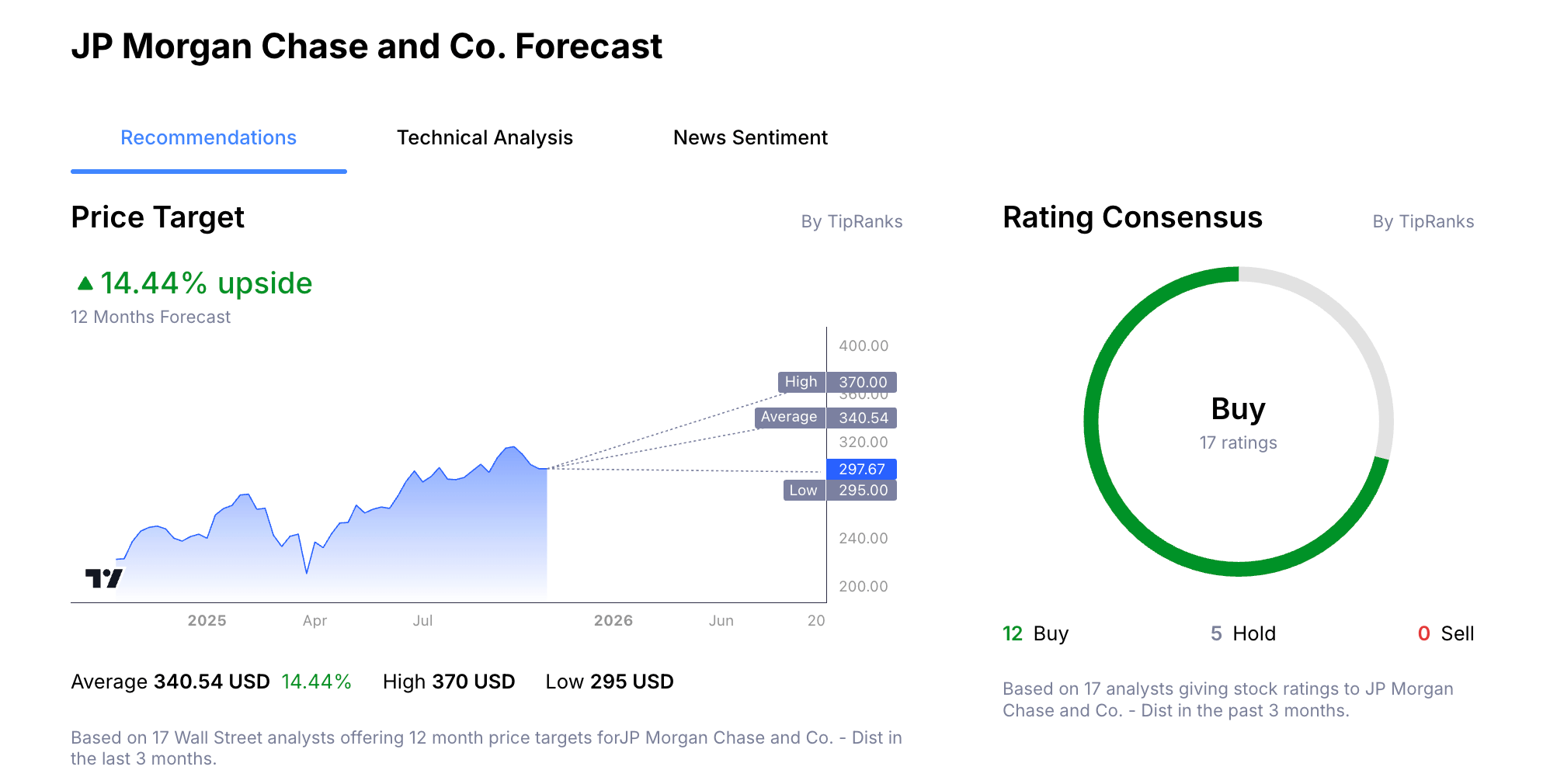Click the 5 Hold ratings count

(1242, 633)
